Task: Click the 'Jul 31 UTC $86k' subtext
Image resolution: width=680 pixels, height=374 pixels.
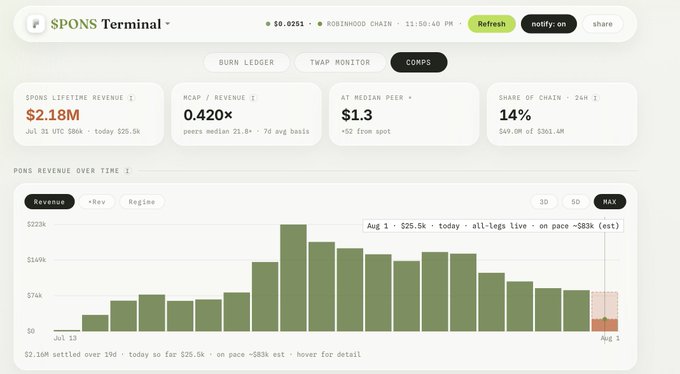Action: (54, 131)
